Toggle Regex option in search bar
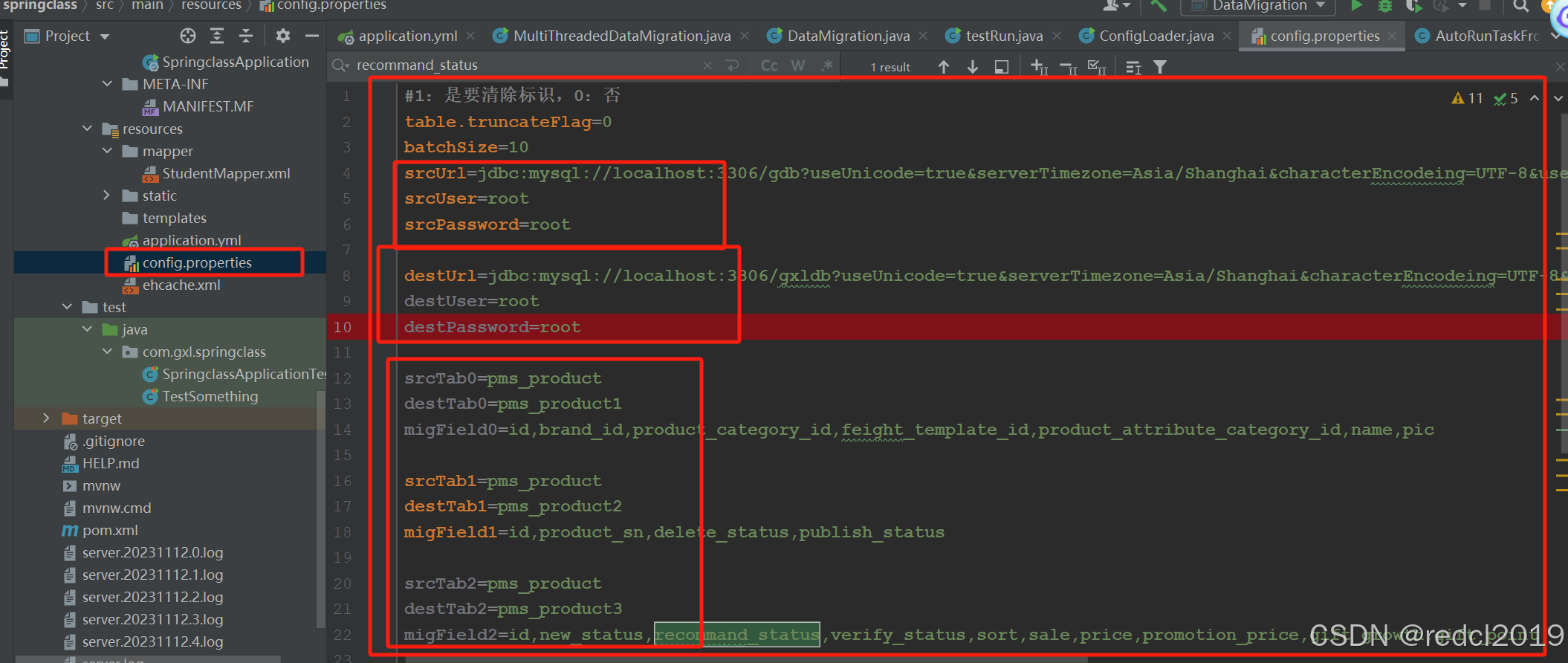 (x=827, y=66)
